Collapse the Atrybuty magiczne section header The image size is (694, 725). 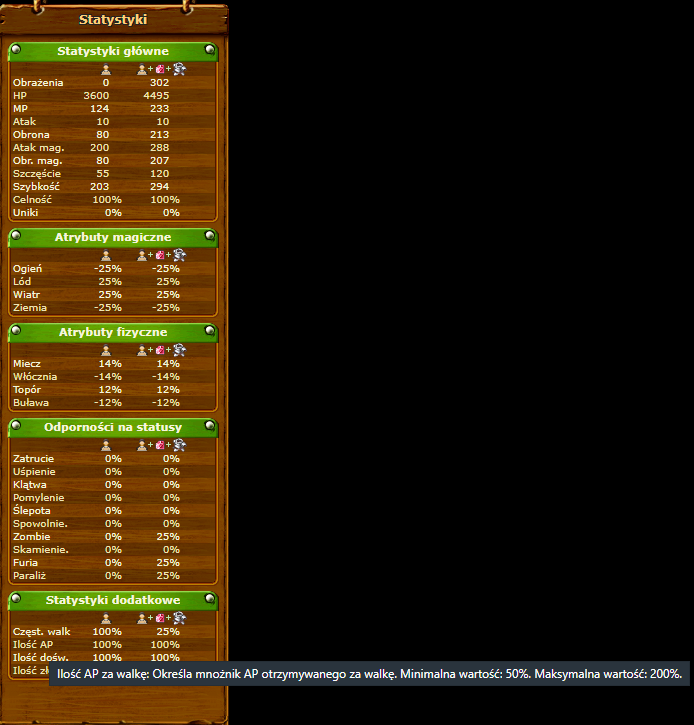tap(112, 237)
